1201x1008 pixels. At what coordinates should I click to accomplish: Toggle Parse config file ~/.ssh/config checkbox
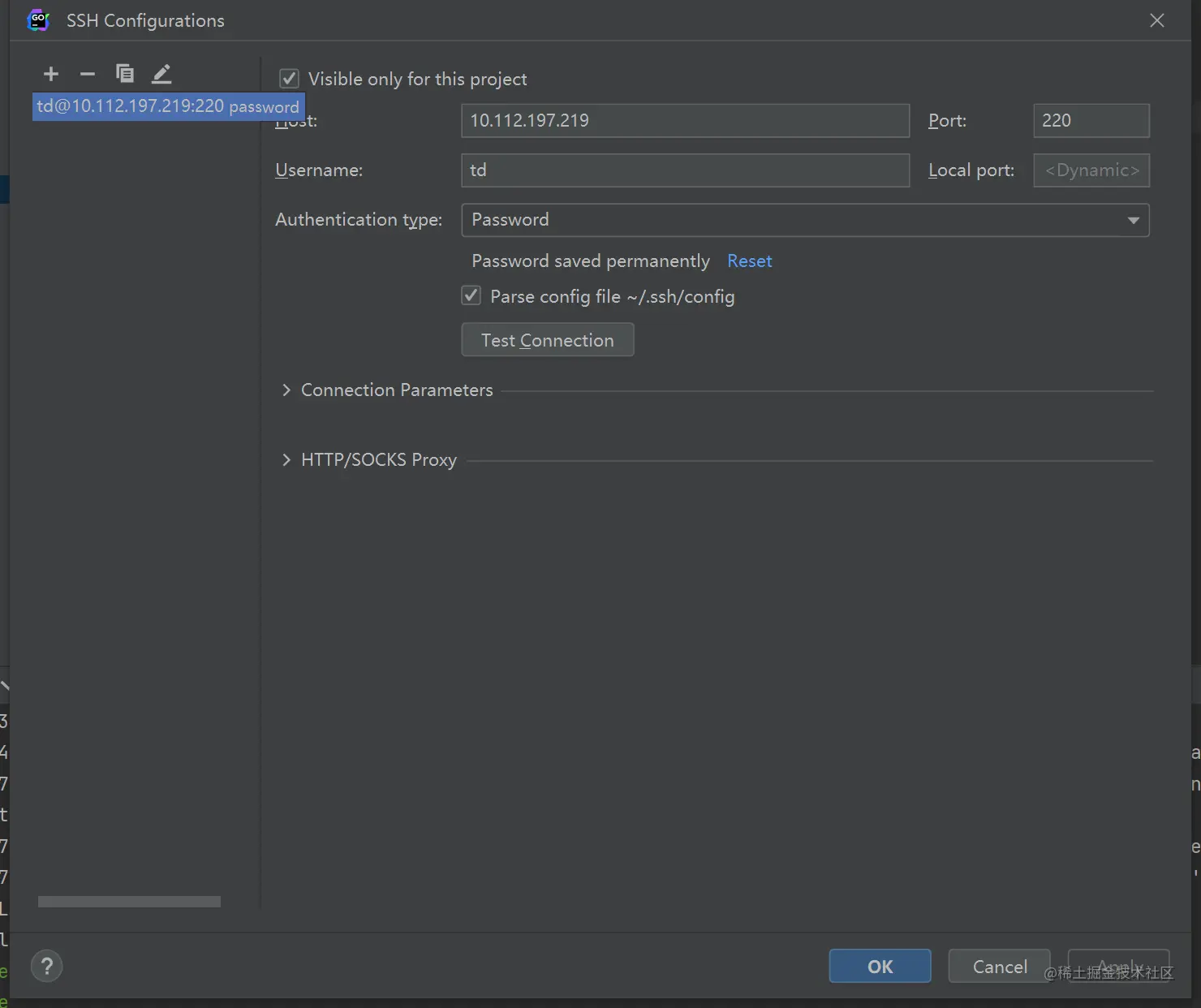(x=471, y=295)
